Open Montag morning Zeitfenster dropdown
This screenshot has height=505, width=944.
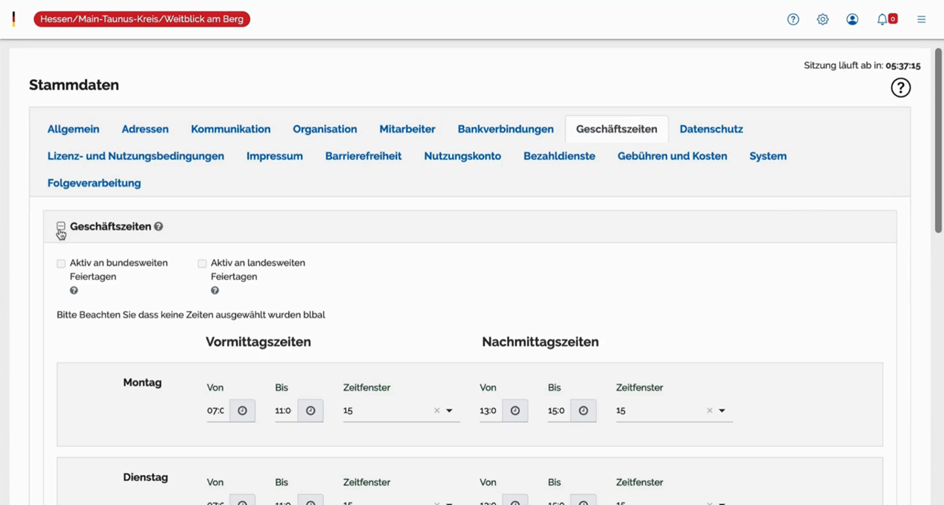(x=449, y=411)
